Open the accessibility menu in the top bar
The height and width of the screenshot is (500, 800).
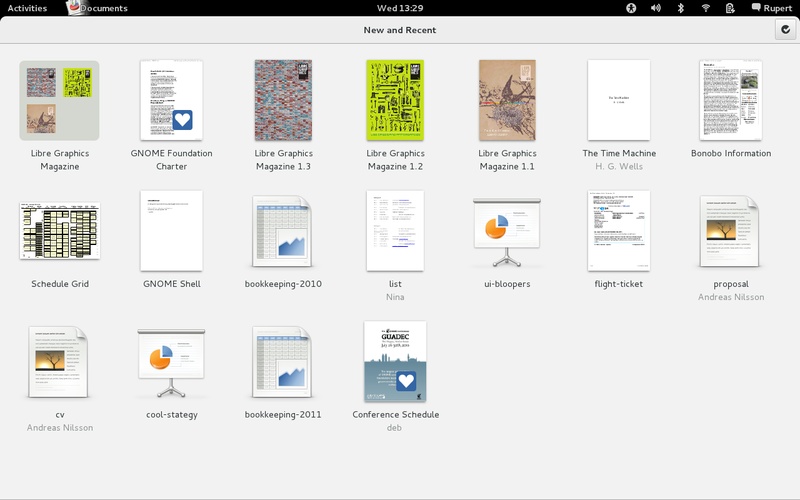(631, 8)
